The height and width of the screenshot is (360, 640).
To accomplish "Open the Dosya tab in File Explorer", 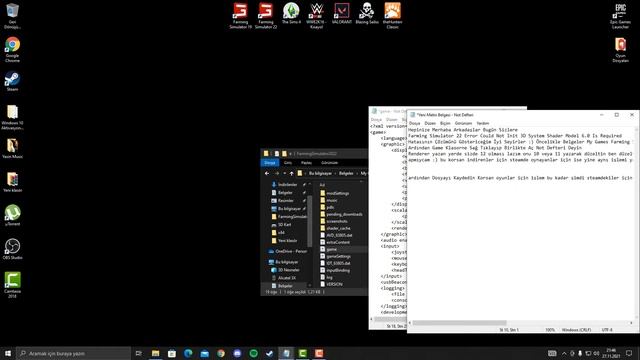I will point(270,163).
